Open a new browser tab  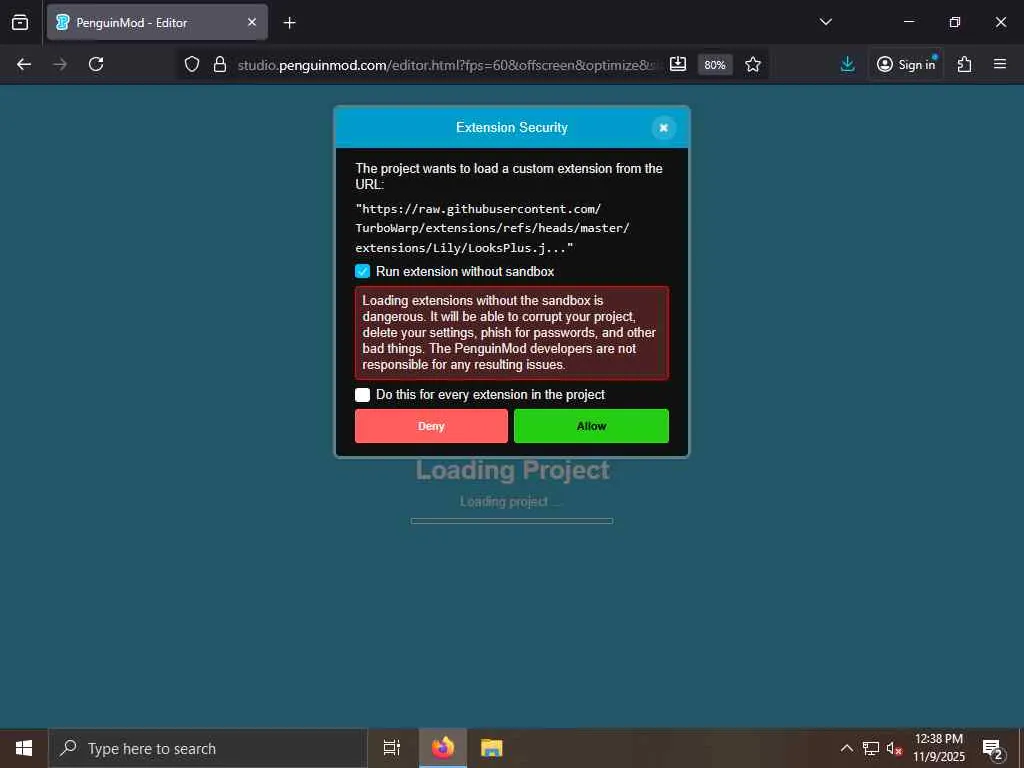click(x=289, y=23)
